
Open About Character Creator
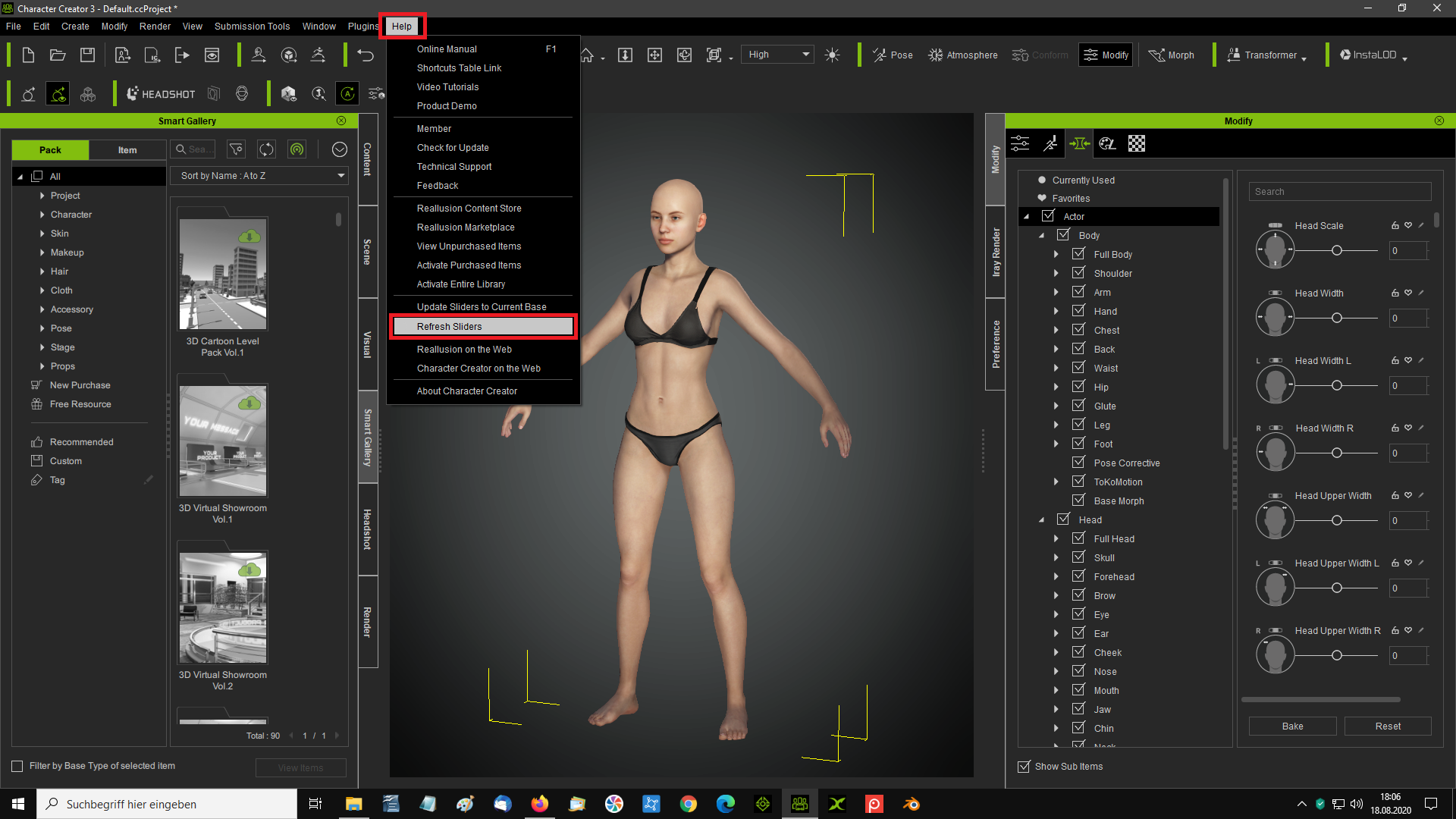click(467, 391)
